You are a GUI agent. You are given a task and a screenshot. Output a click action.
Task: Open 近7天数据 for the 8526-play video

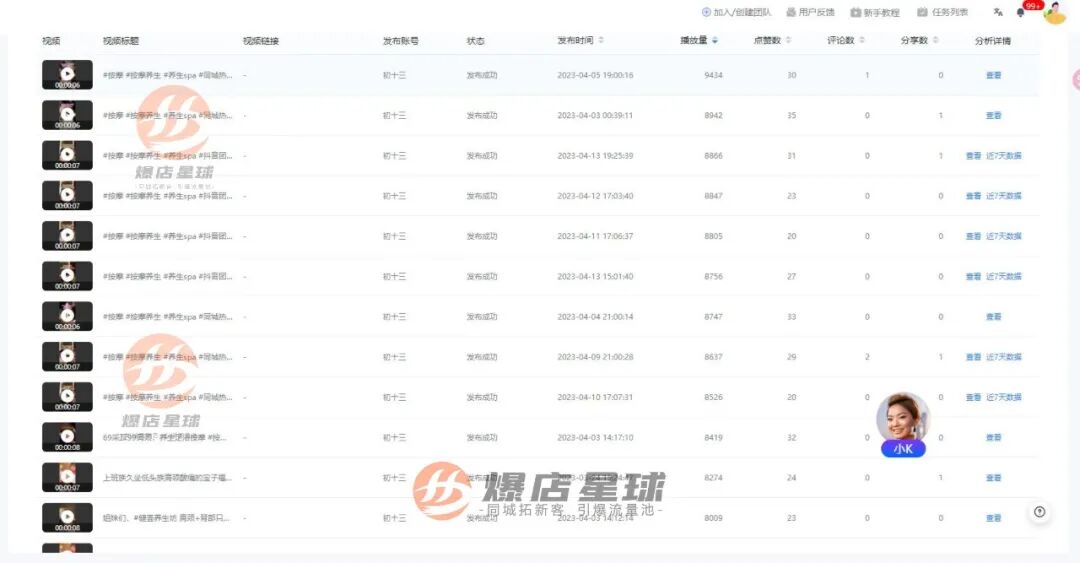click(1004, 397)
